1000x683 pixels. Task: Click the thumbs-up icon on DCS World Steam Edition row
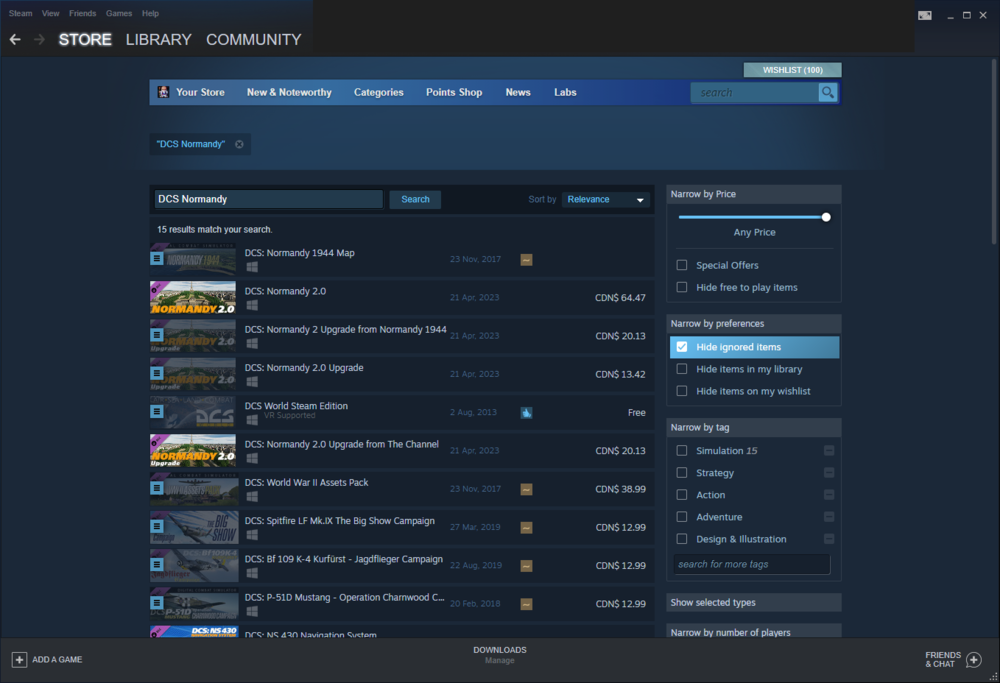tap(526, 412)
